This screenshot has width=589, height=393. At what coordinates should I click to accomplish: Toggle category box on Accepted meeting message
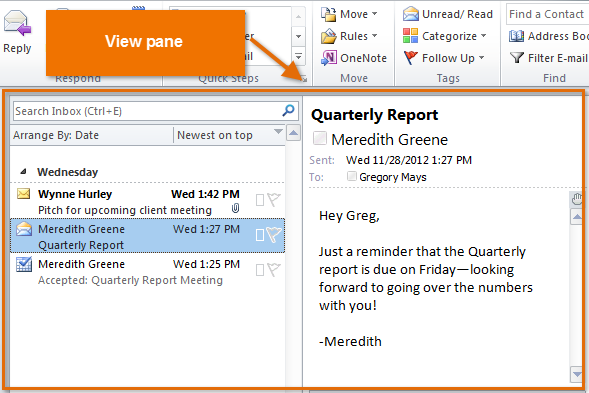click(x=260, y=270)
